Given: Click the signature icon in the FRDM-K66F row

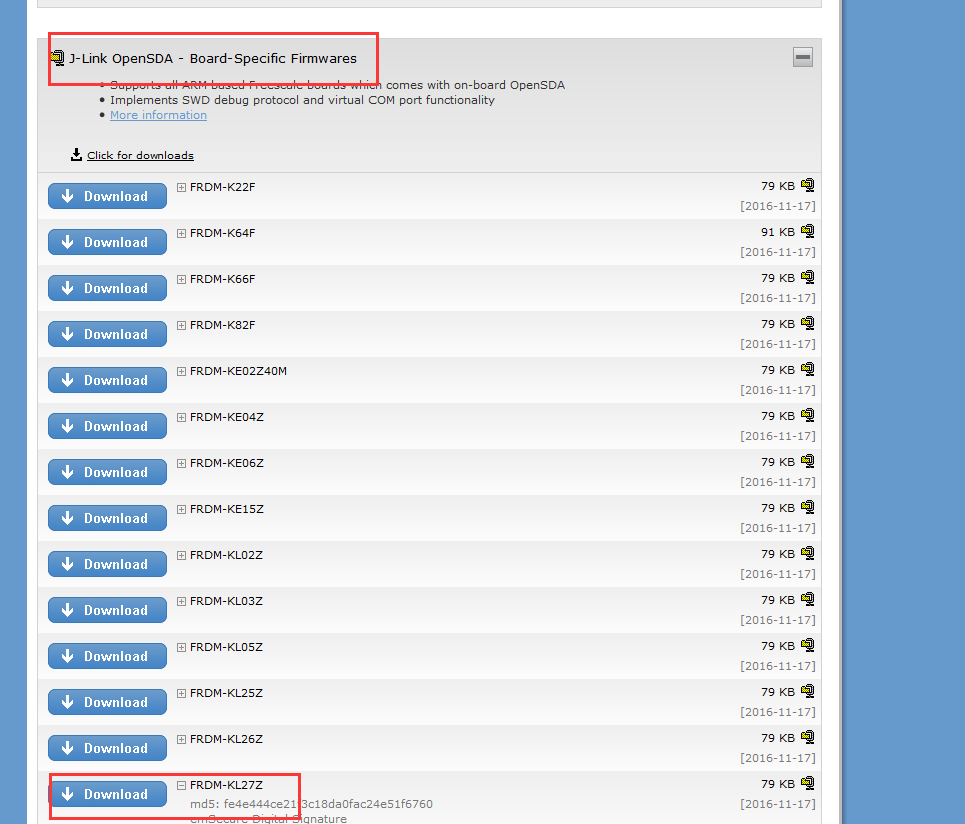Looking at the screenshot, I should click(807, 277).
